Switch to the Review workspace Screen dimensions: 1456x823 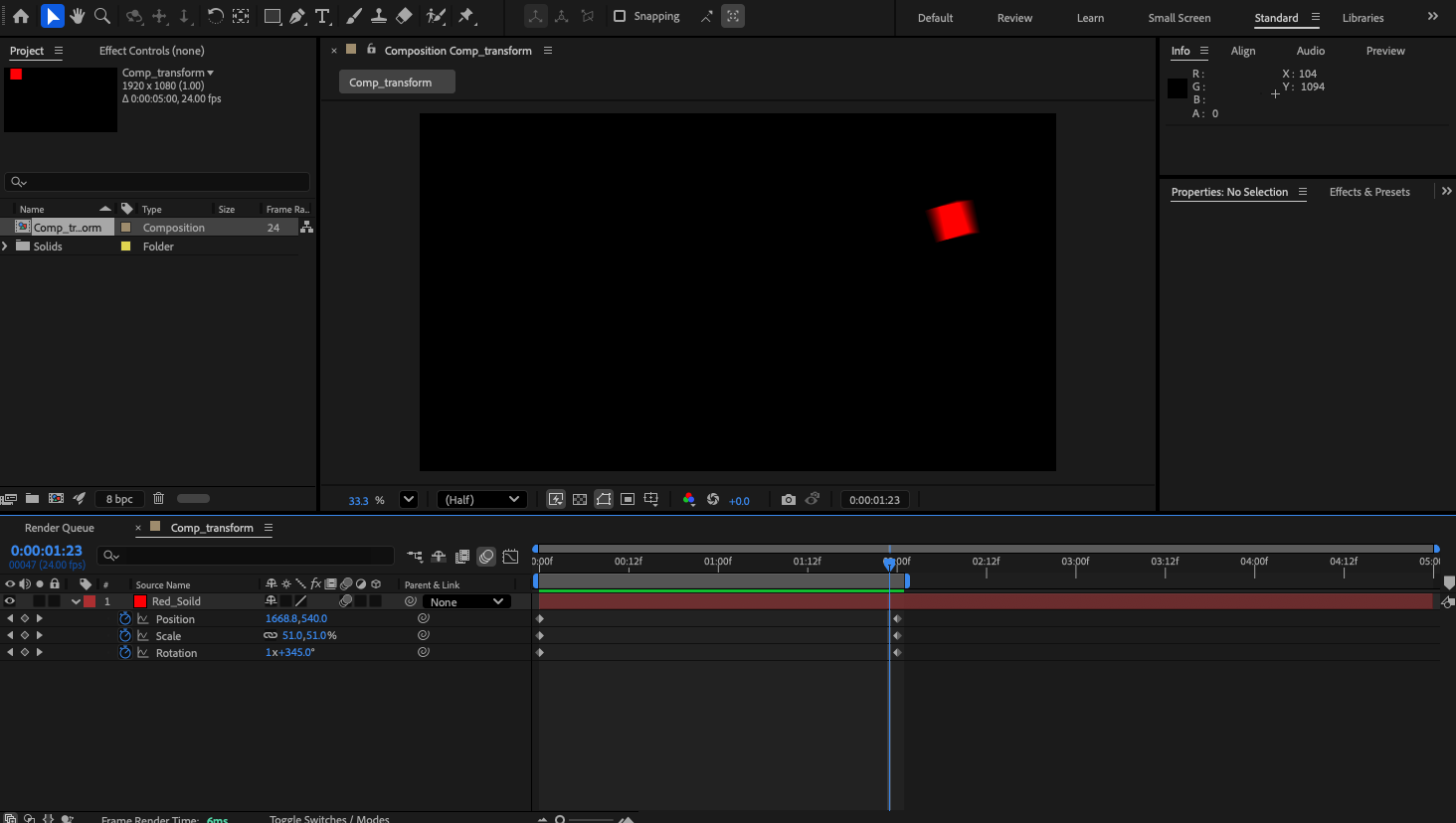1014,18
